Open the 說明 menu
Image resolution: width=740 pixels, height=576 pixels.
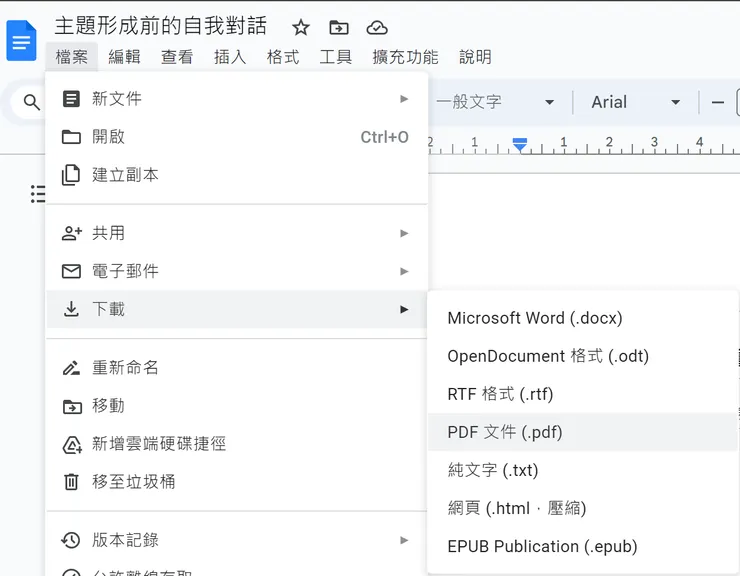pyautogui.click(x=475, y=57)
